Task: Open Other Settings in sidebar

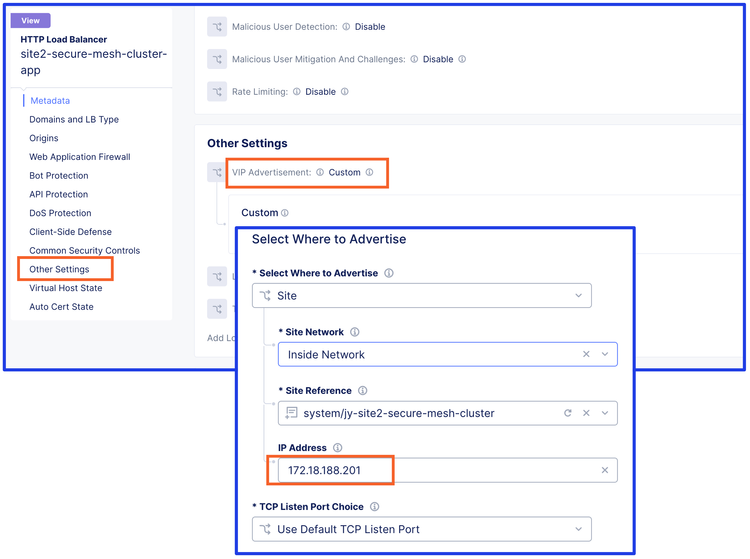Action: pyautogui.click(x=59, y=269)
